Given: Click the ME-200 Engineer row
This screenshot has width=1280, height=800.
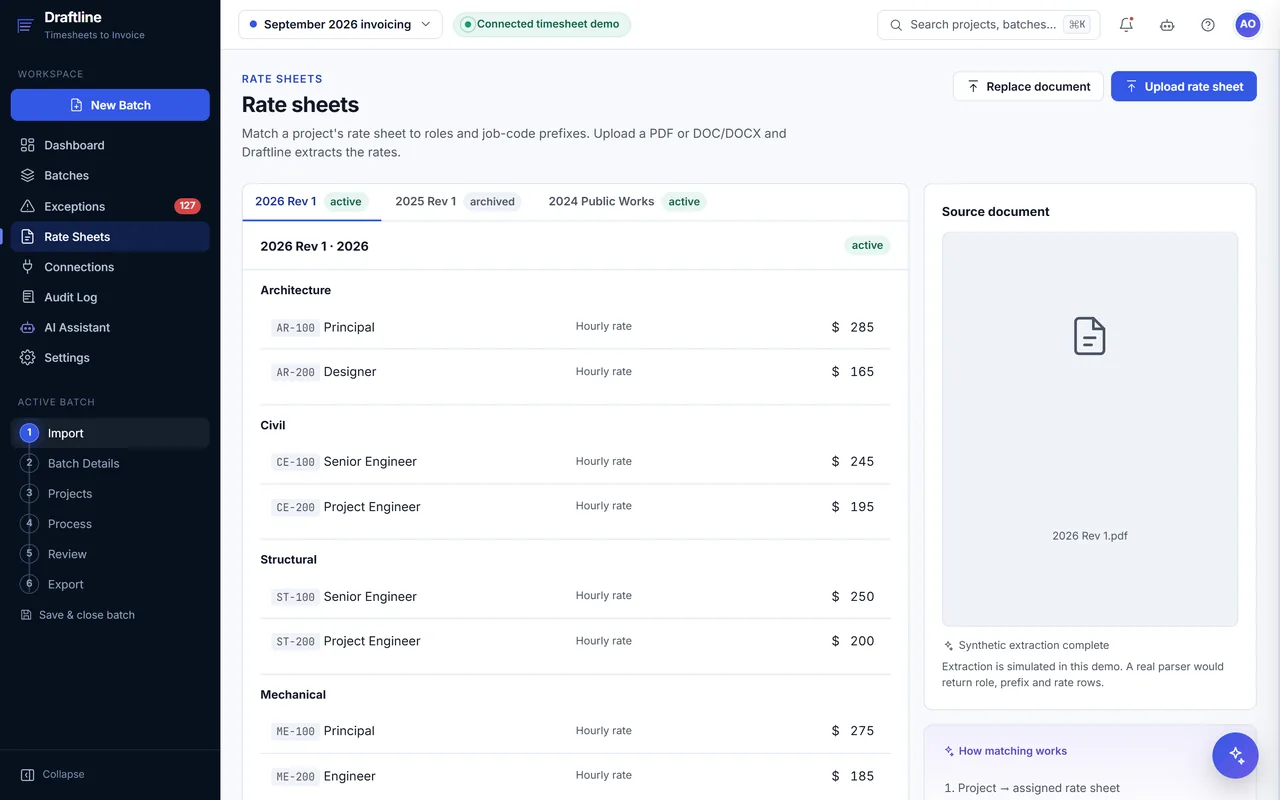Looking at the screenshot, I should click(x=575, y=776).
